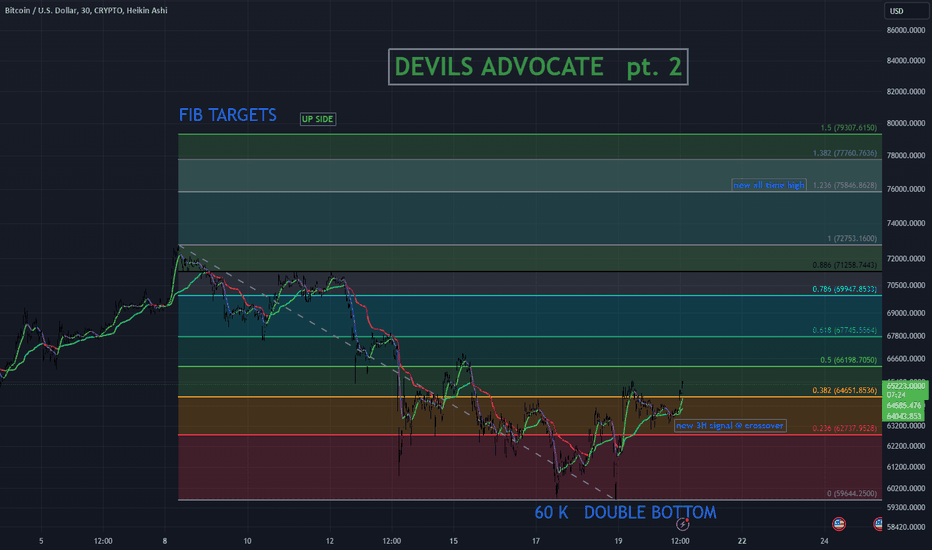Select the 'new all time high' note
The image size is (932, 550).
[x=769, y=185]
